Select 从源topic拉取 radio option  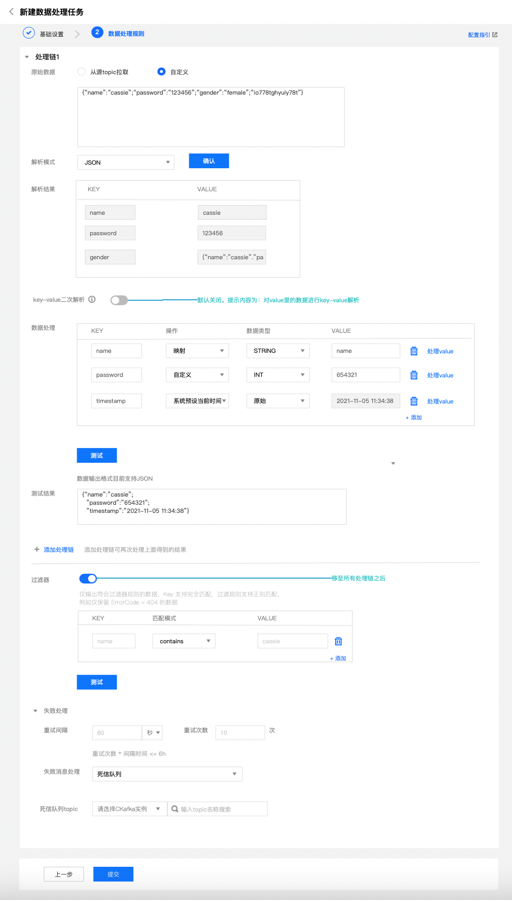82,72
